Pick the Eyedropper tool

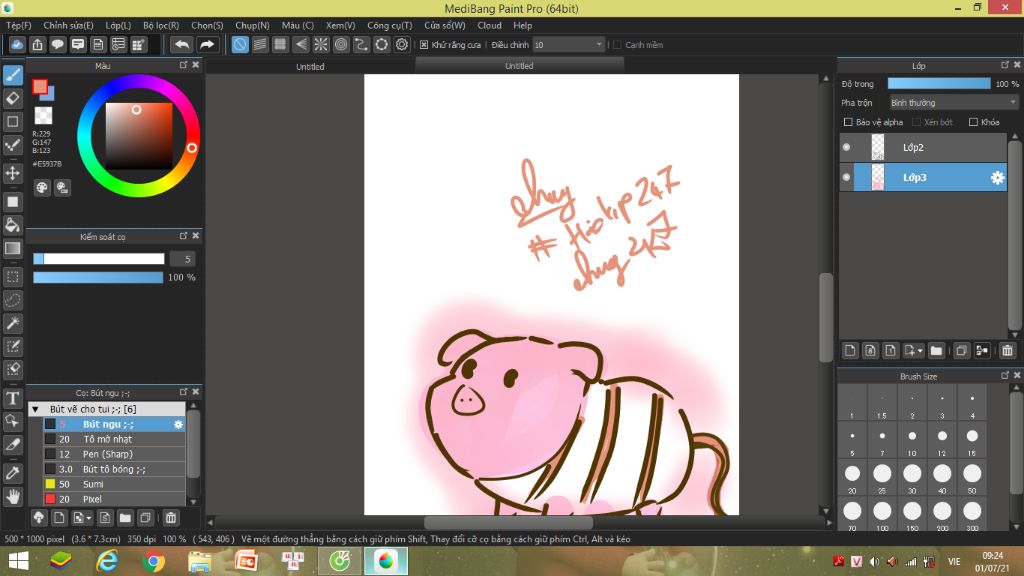[x=13, y=473]
